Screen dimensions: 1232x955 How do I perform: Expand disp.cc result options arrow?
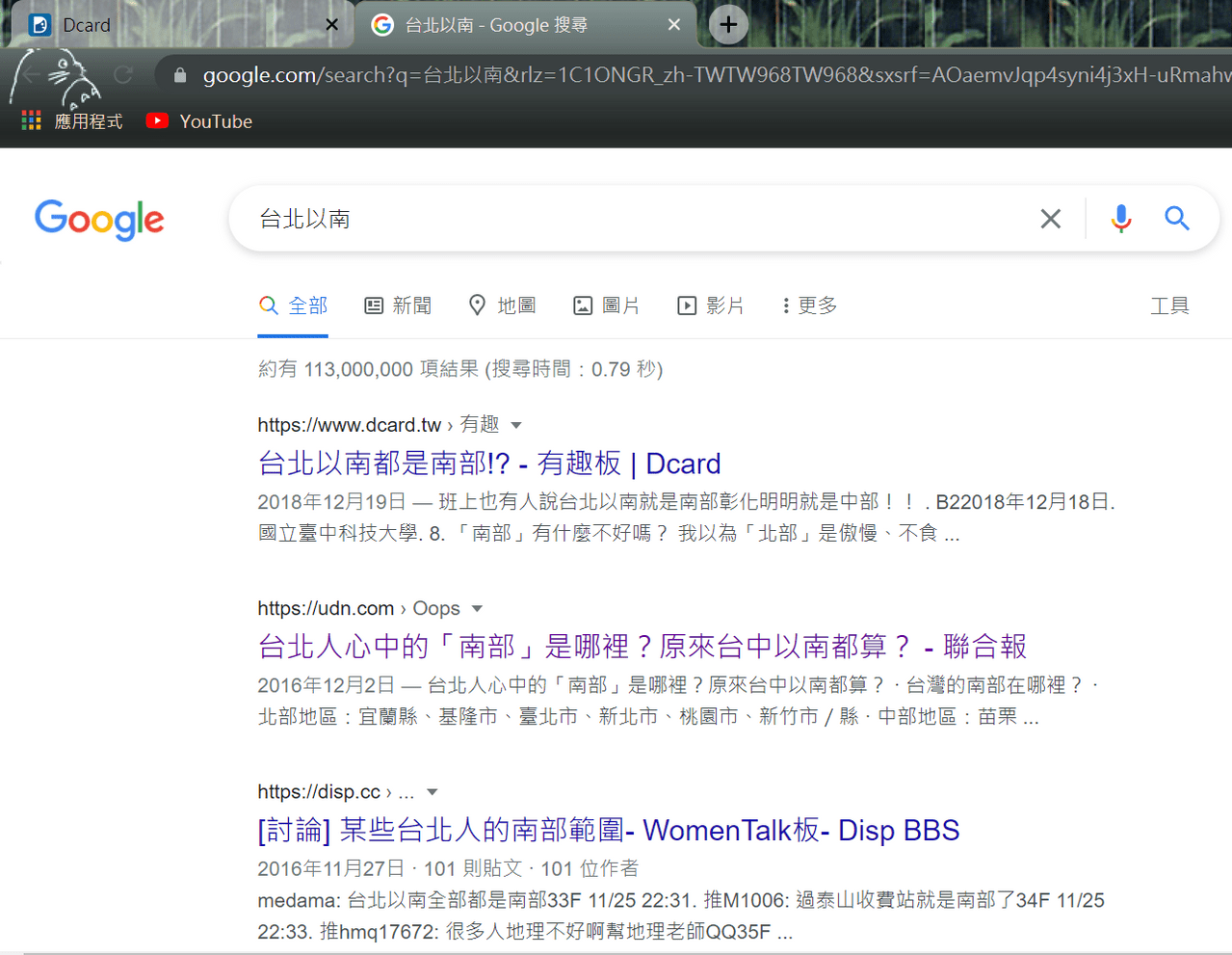[x=433, y=792]
